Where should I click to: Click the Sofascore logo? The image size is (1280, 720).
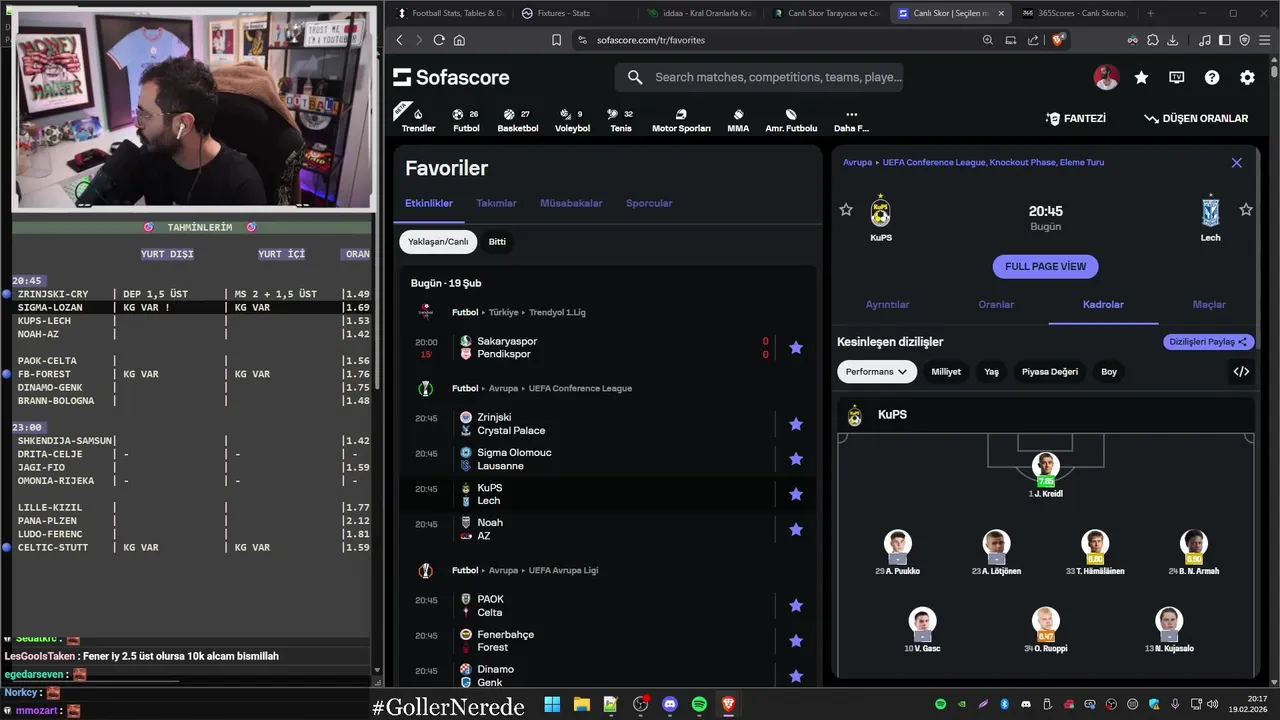point(451,77)
